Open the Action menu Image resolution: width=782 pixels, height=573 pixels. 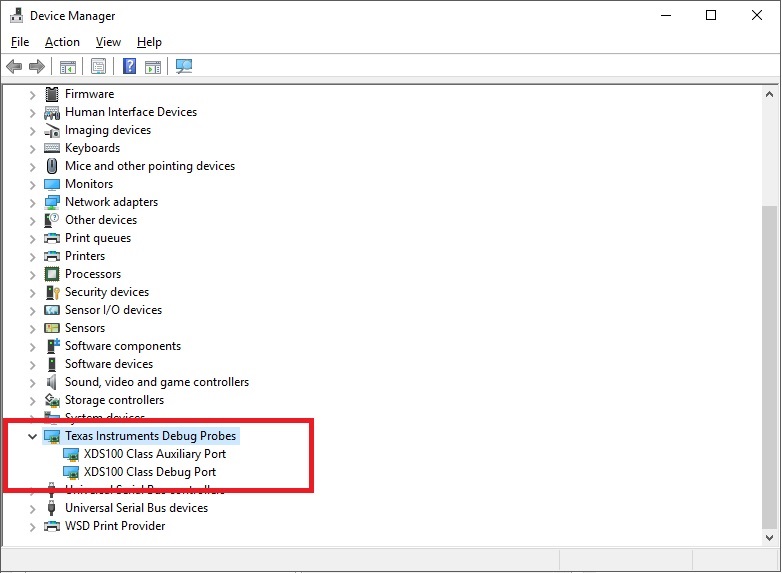click(x=62, y=42)
